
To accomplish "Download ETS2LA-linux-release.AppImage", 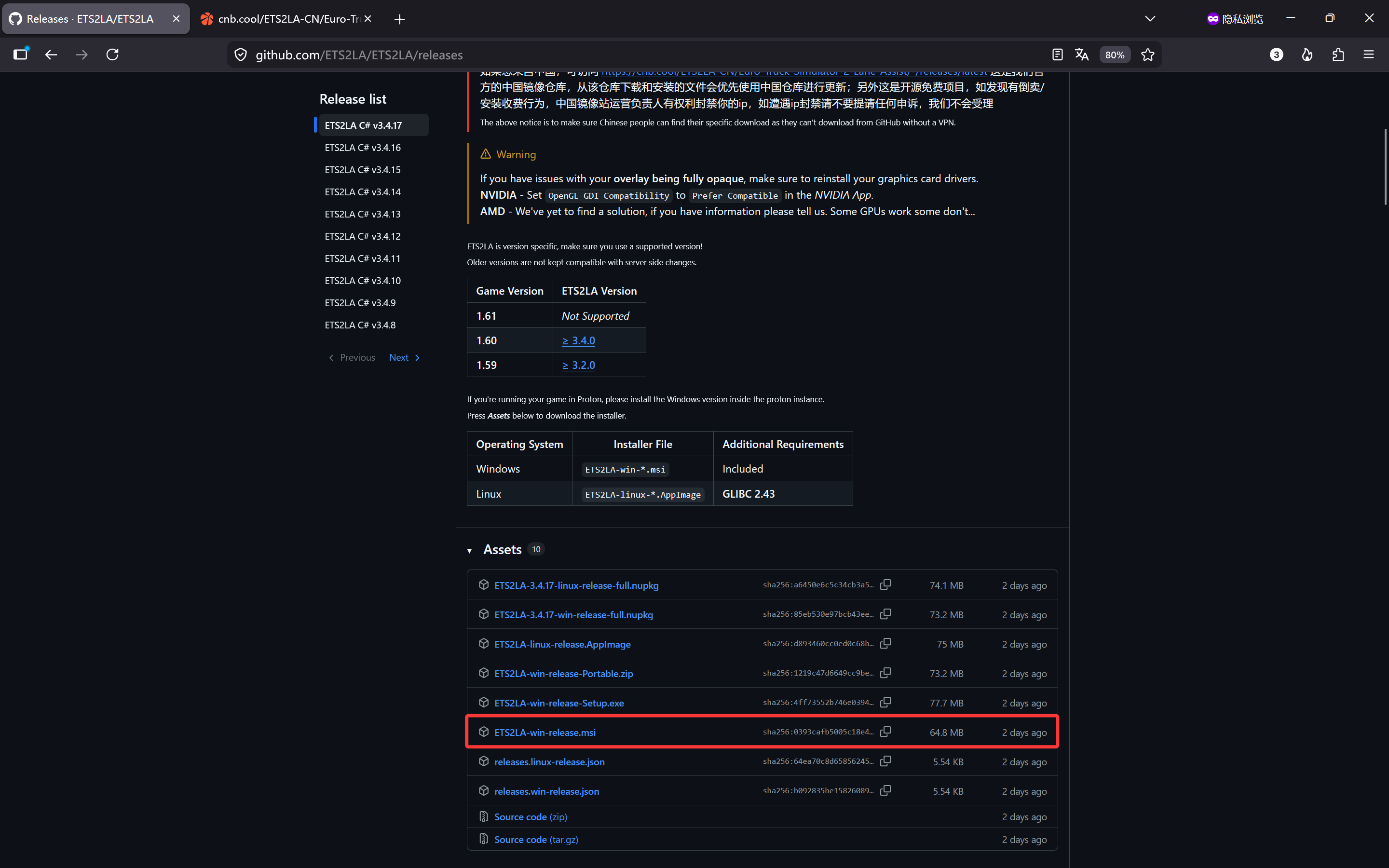I will tap(562, 644).
